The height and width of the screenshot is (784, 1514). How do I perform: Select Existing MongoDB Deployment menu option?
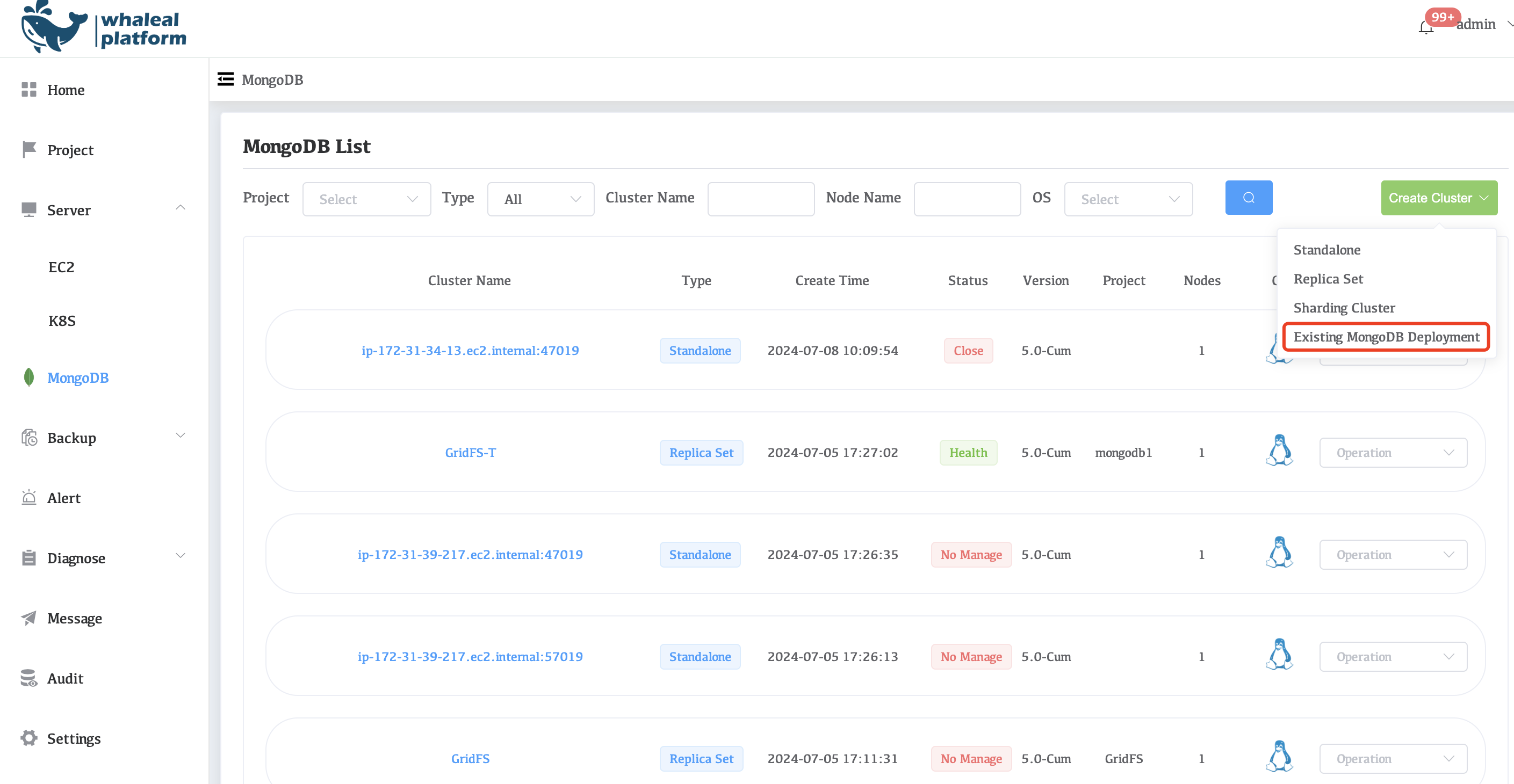1386,337
